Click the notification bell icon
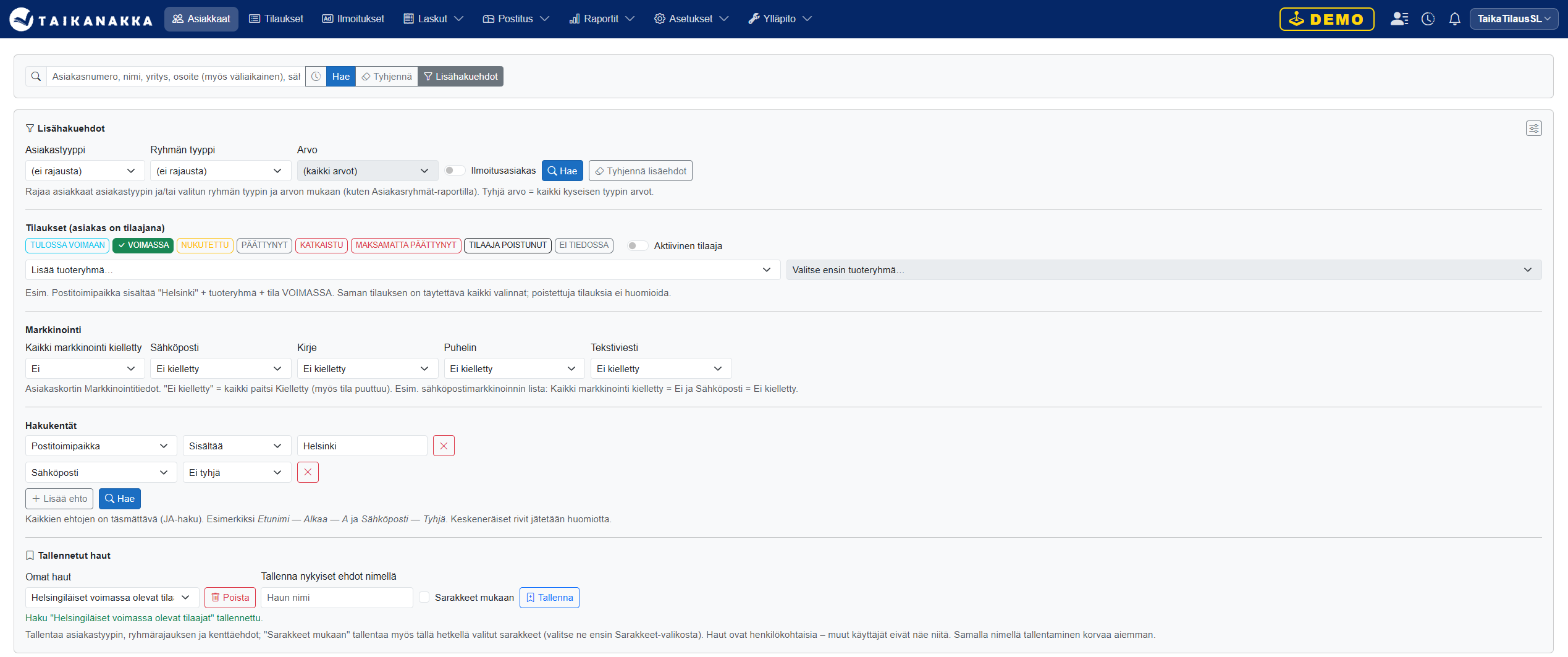The image size is (1568, 657). click(1454, 19)
